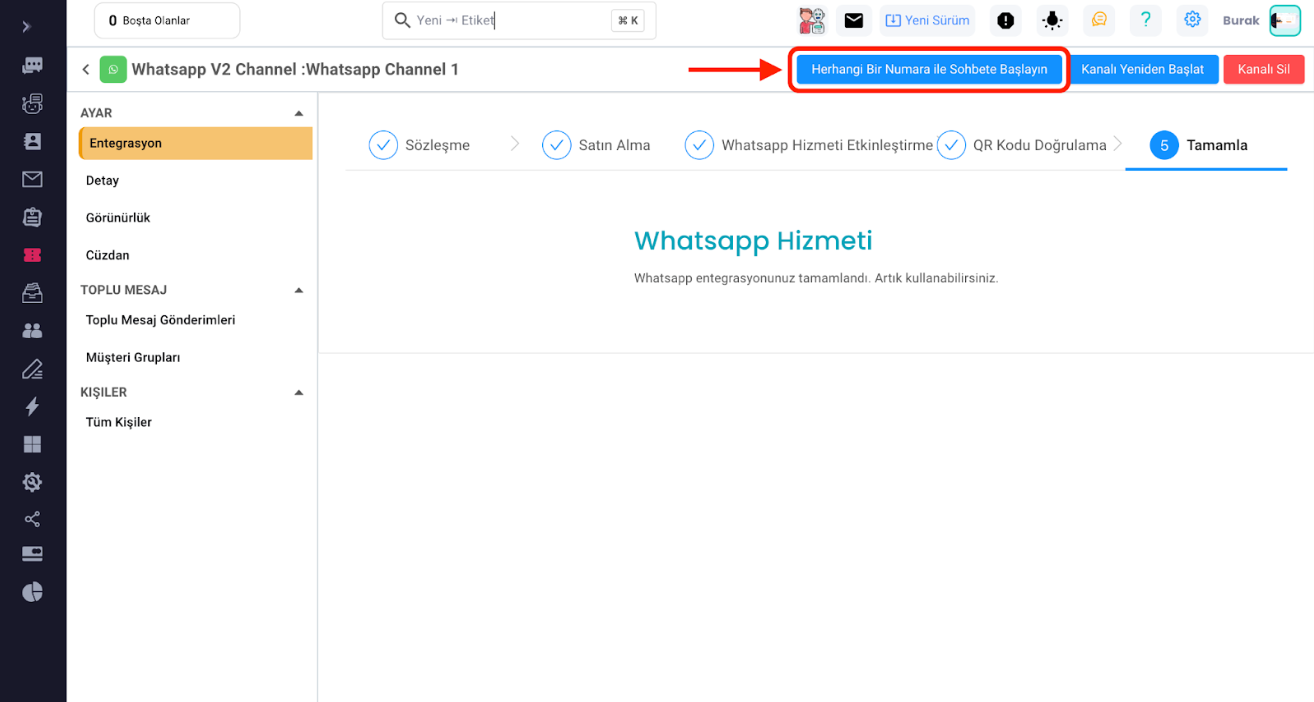Open the blue gear settings icon
This screenshot has height=702, width=1314.
tap(1192, 20)
